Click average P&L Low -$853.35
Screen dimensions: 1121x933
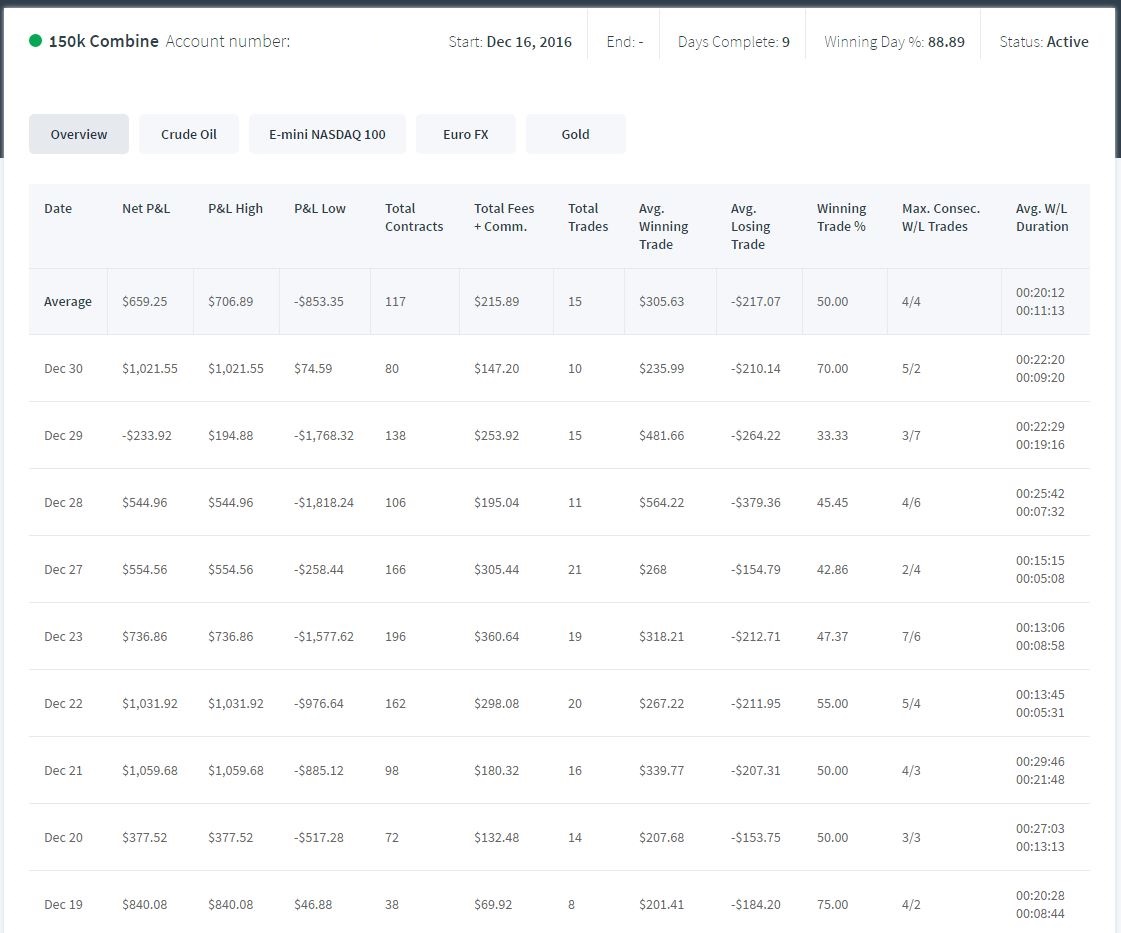pyautogui.click(x=318, y=301)
